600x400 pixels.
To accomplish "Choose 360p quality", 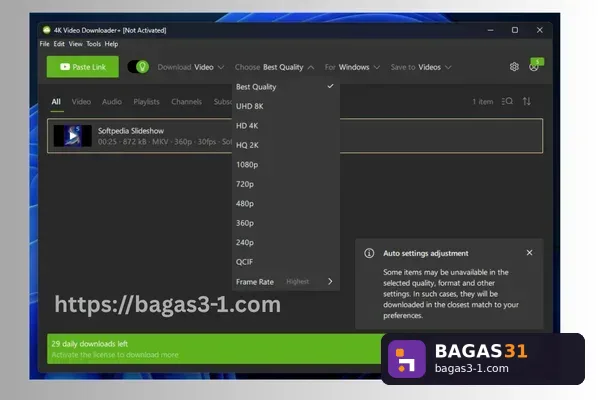I will 285,224.
